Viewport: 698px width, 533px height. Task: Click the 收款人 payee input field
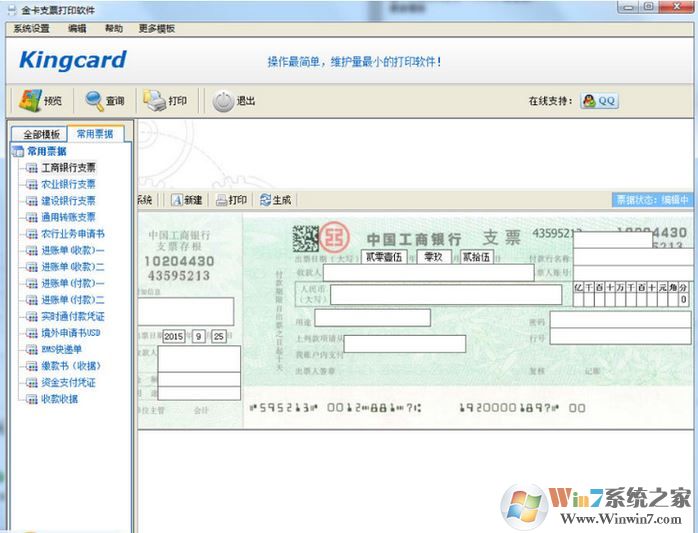point(428,273)
